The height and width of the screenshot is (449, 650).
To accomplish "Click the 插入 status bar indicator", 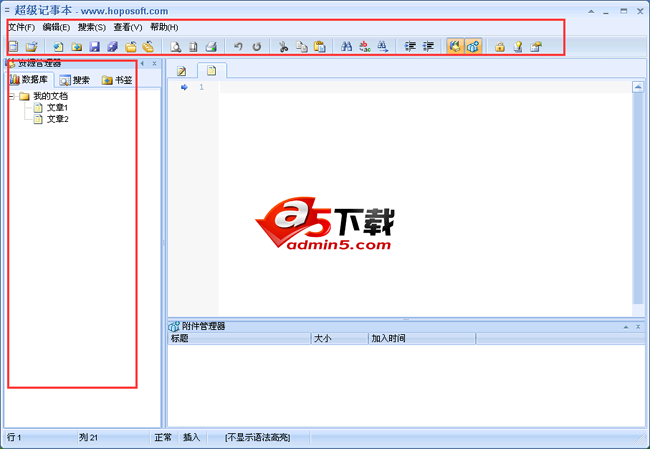I will (192, 437).
